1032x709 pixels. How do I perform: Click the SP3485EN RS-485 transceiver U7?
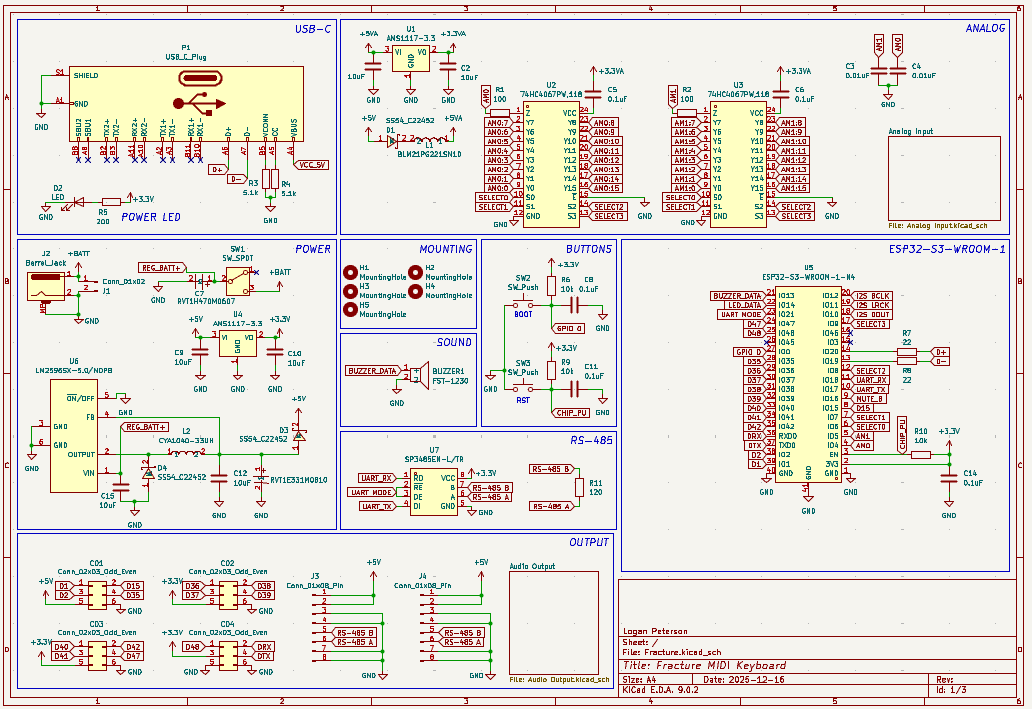434,491
